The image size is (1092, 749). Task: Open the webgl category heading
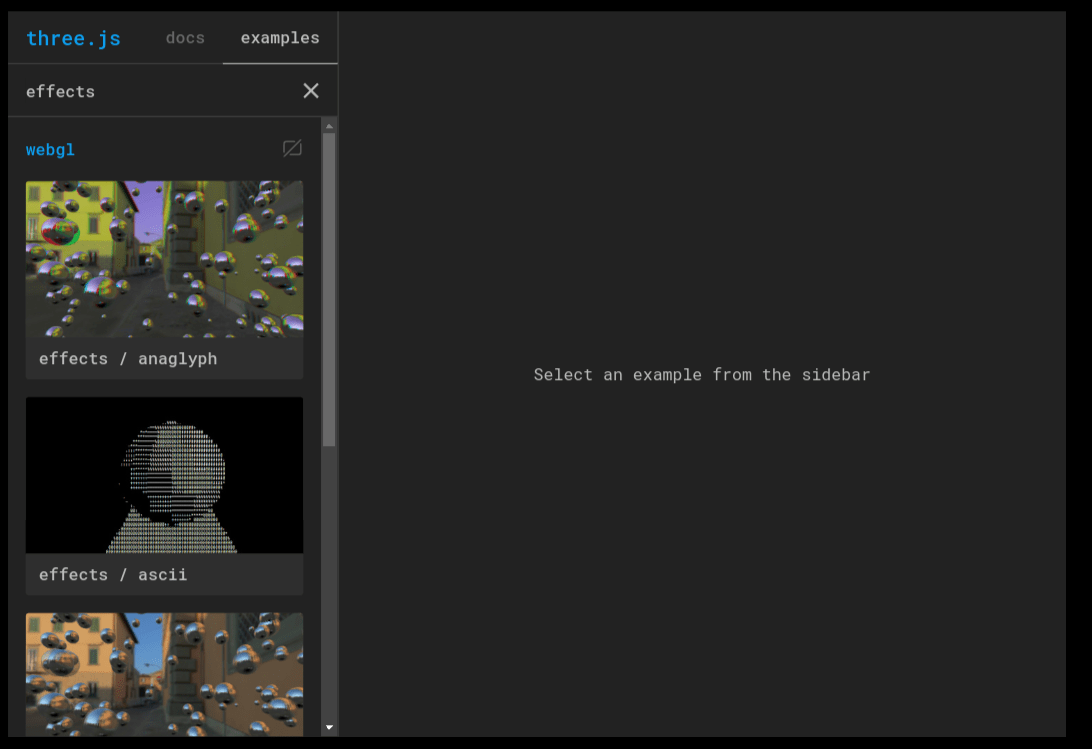tap(50, 150)
